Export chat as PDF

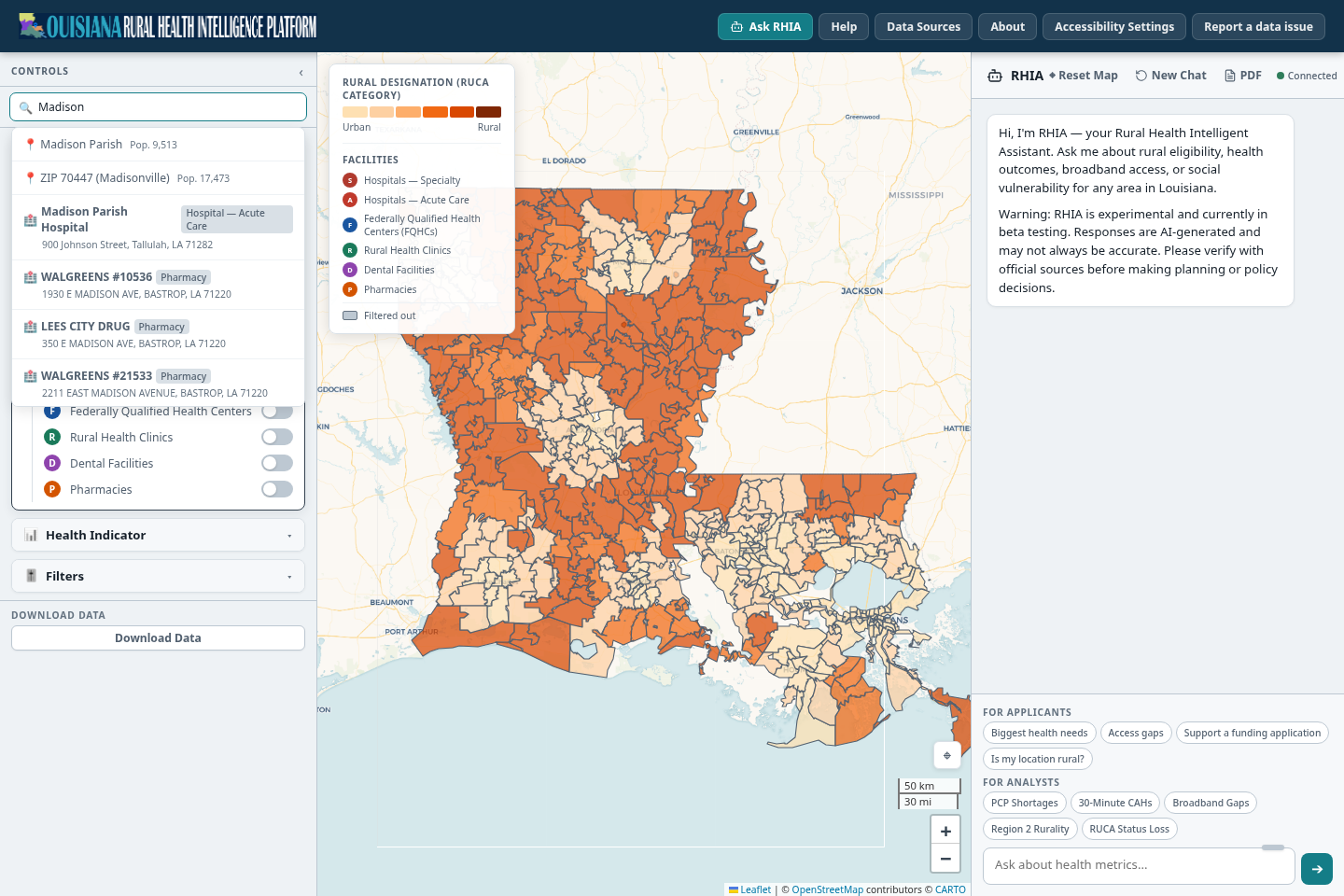click(x=1243, y=76)
